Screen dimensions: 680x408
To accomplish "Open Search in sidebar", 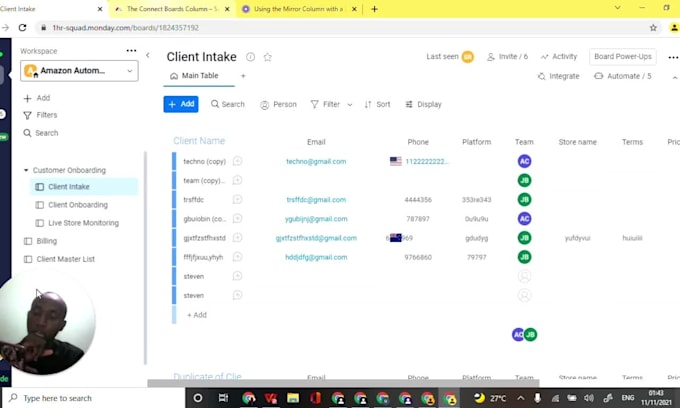I will click(x=41, y=133).
